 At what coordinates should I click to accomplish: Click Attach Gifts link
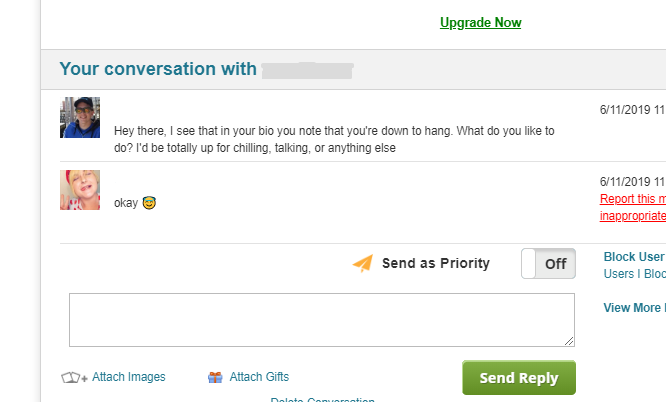pyautogui.click(x=259, y=377)
